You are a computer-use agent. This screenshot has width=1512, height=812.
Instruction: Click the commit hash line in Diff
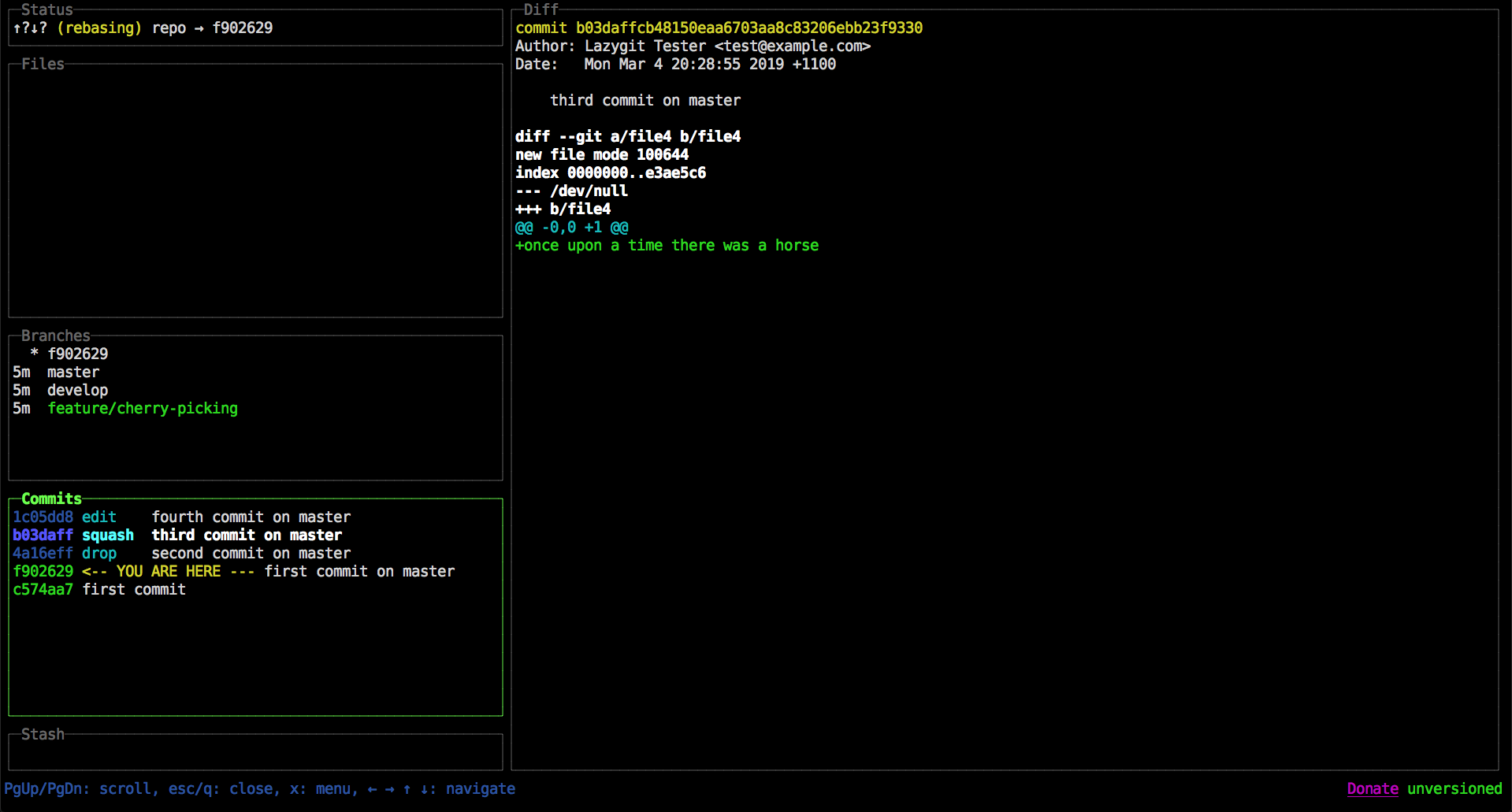[x=719, y=28]
